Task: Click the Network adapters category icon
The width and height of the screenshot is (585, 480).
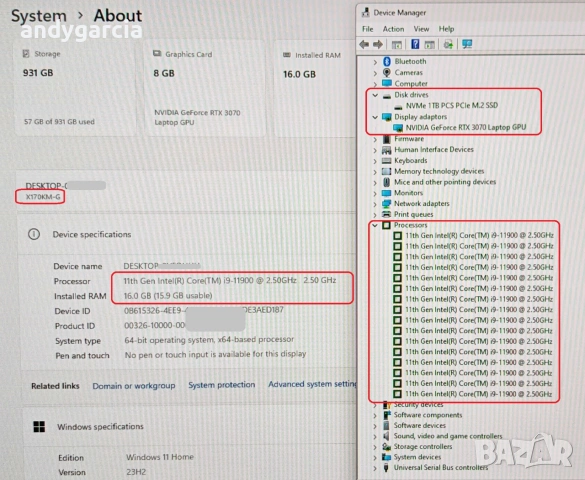Action: pos(387,204)
